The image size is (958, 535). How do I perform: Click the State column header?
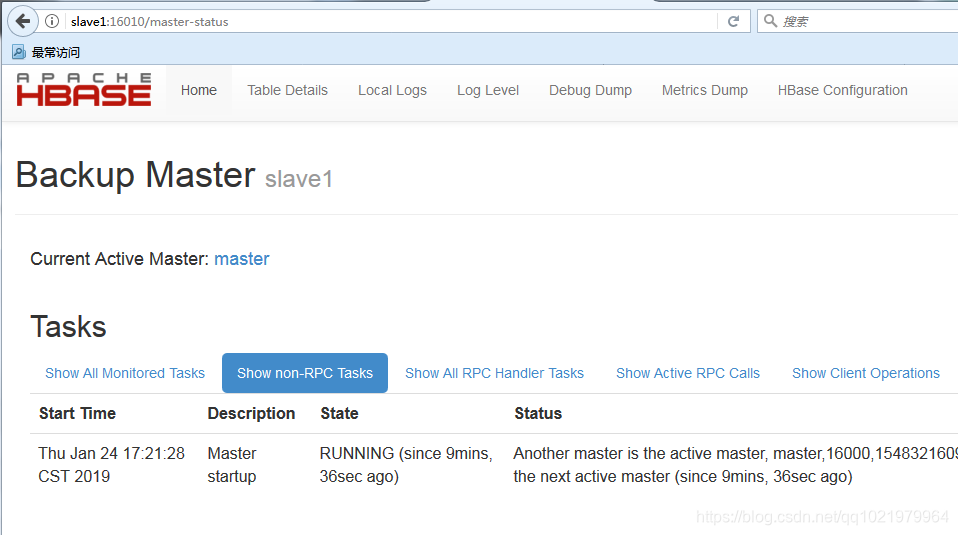pyautogui.click(x=340, y=413)
